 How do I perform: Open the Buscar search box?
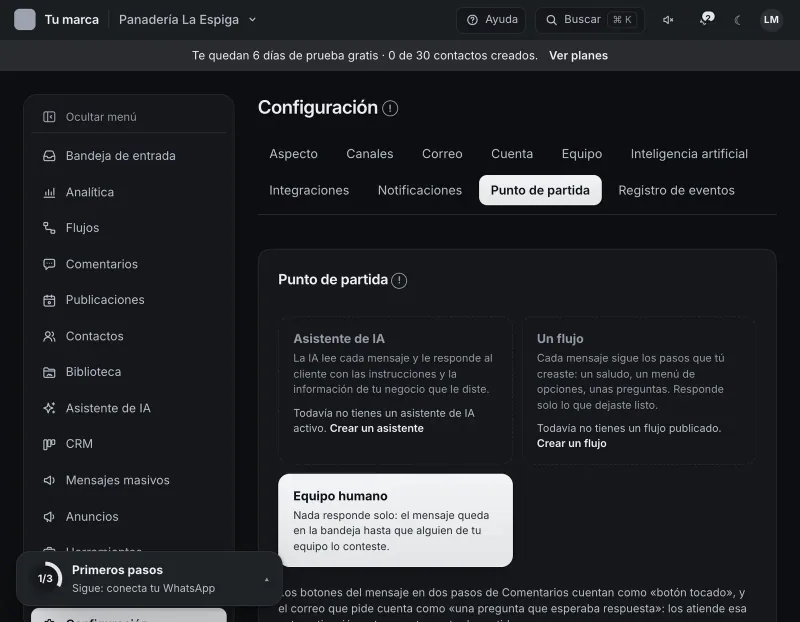[x=590, y=20]
